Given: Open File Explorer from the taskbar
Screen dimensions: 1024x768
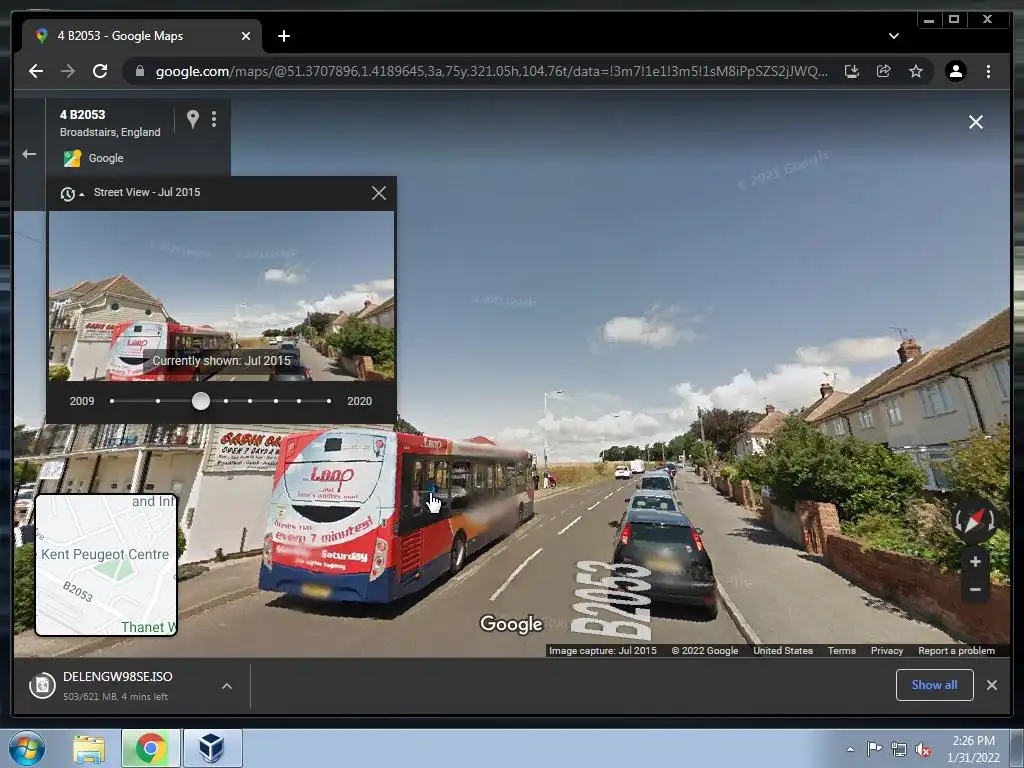Looking at the screenshot, I should (89, 748).
